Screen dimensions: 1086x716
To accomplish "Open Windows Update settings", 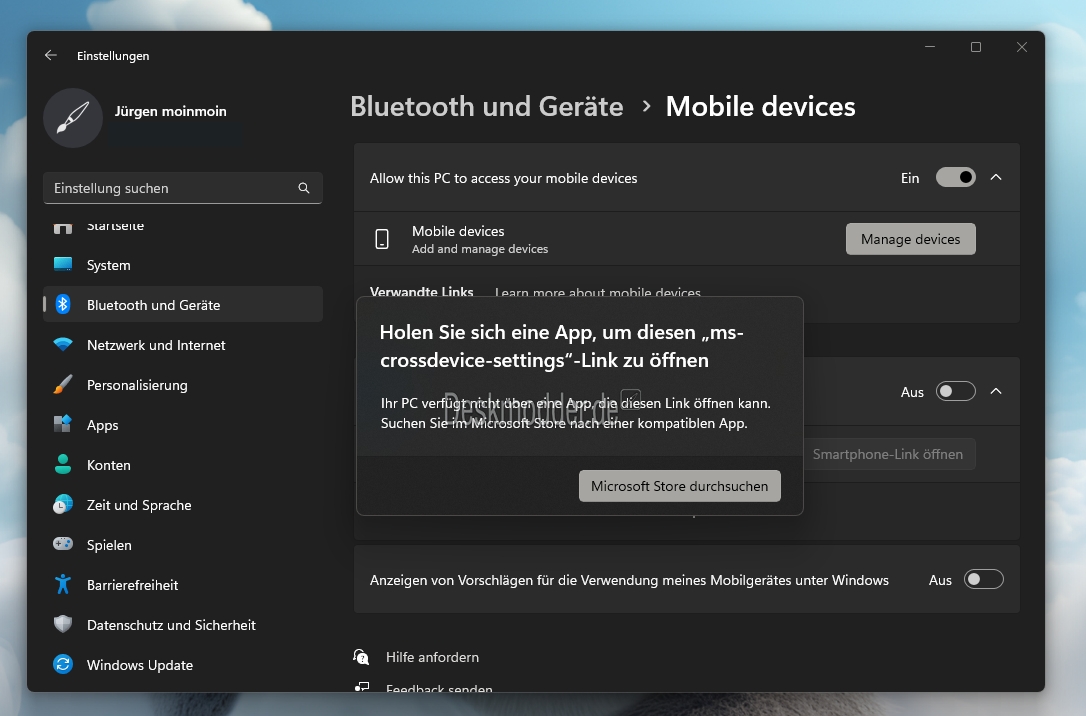I will [x=183, y=665].
